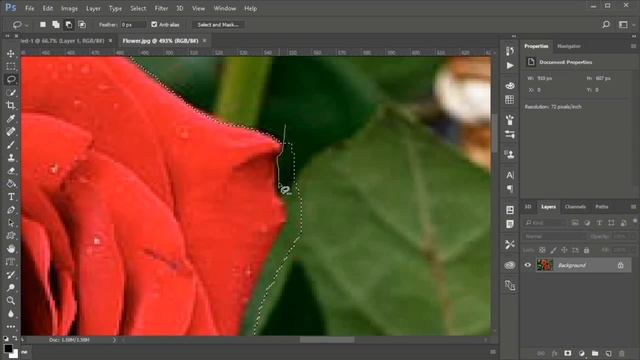
Task: Select the Brush tool
Action: pyautogui.click(x=11, y=144)
